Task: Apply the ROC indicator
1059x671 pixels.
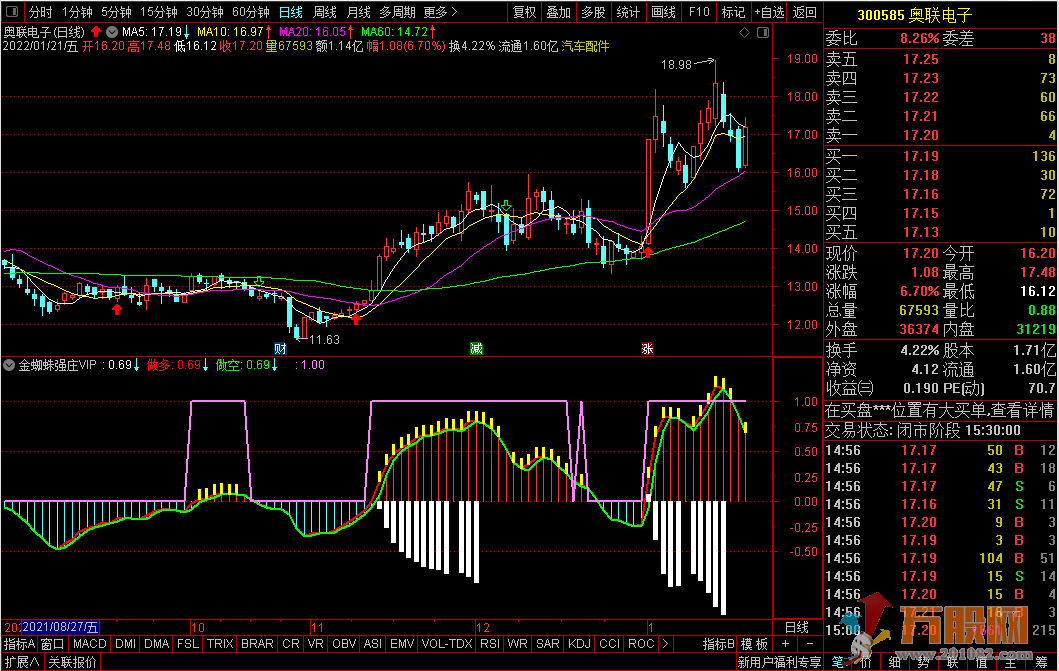Action: pos(641,644)
